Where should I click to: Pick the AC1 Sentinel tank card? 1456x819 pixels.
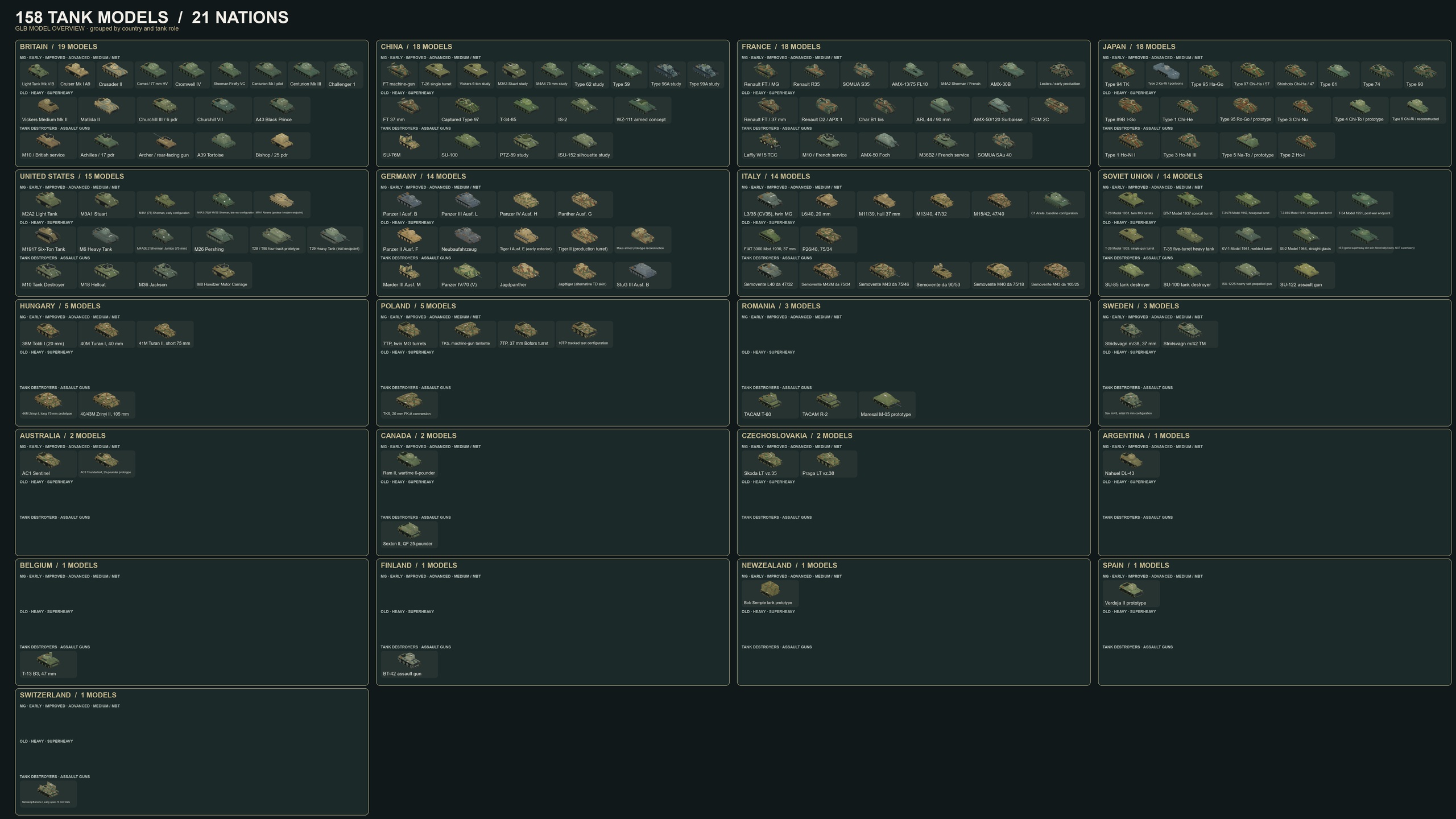click(x=48, y=464)
